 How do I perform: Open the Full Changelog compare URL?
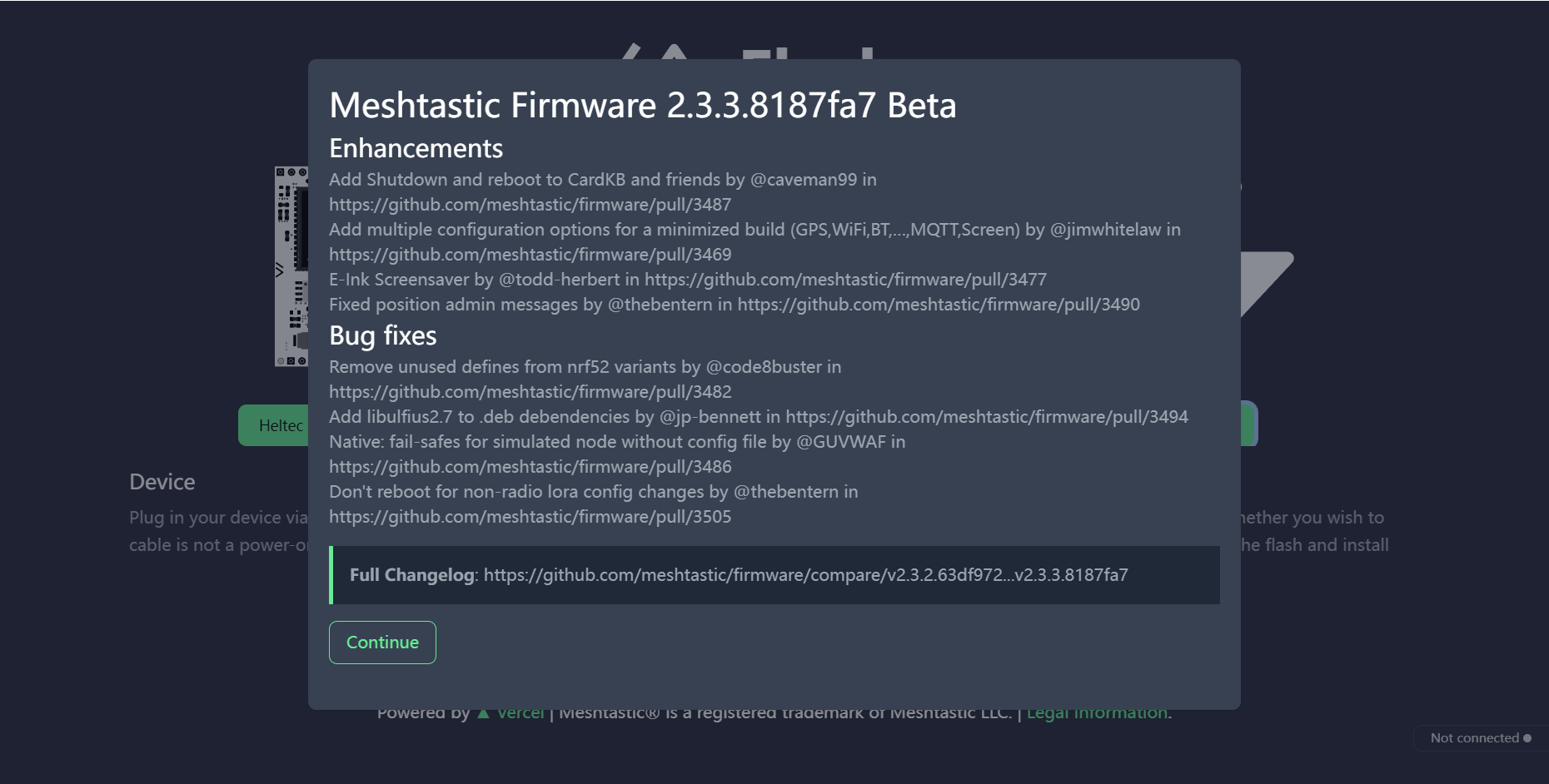tap(805, 575)
